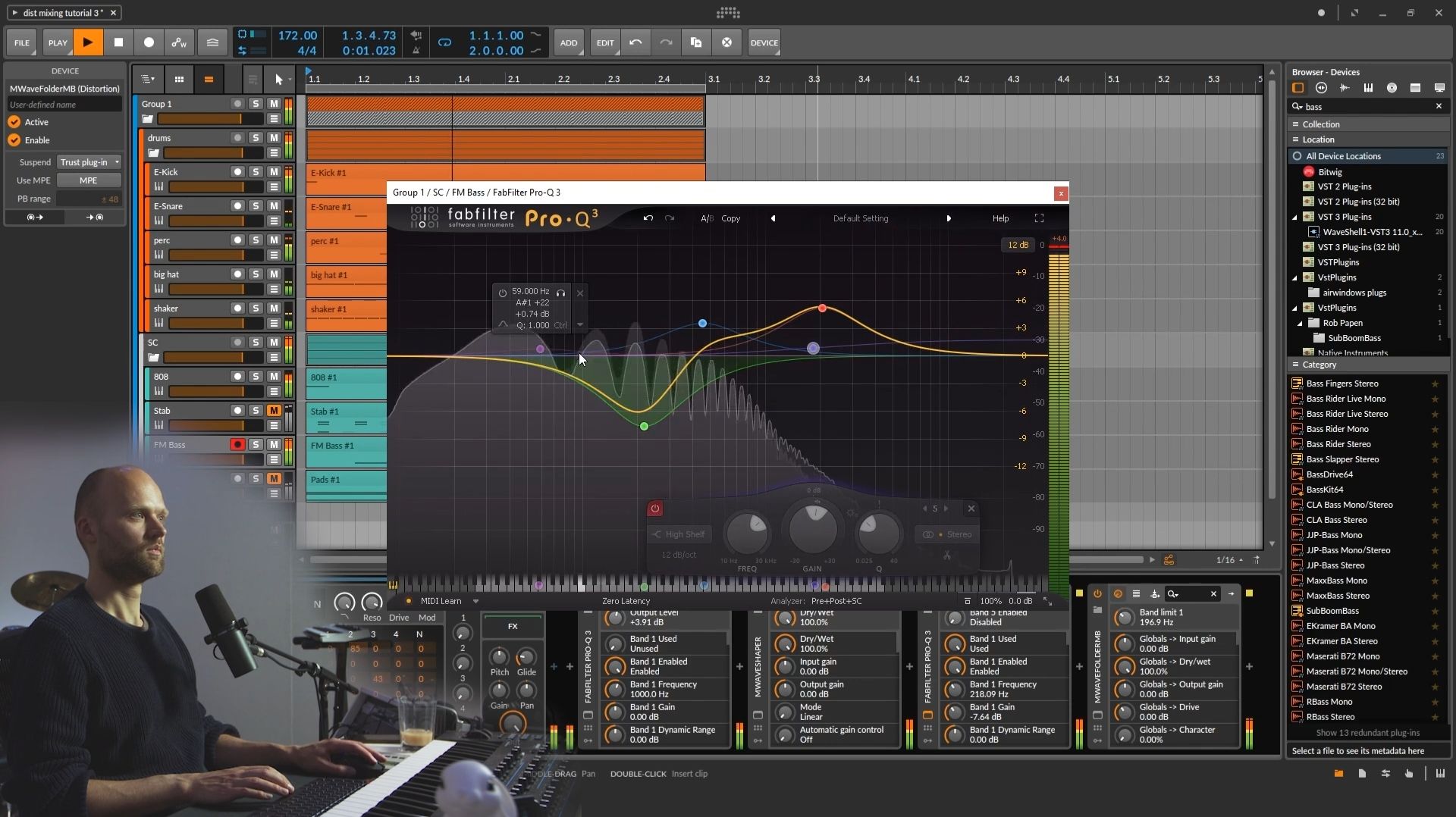Viewport: 1456px width, 817px height.
Task: Click the duplicate icon next to the redo arrow
Action: [696, 42]
